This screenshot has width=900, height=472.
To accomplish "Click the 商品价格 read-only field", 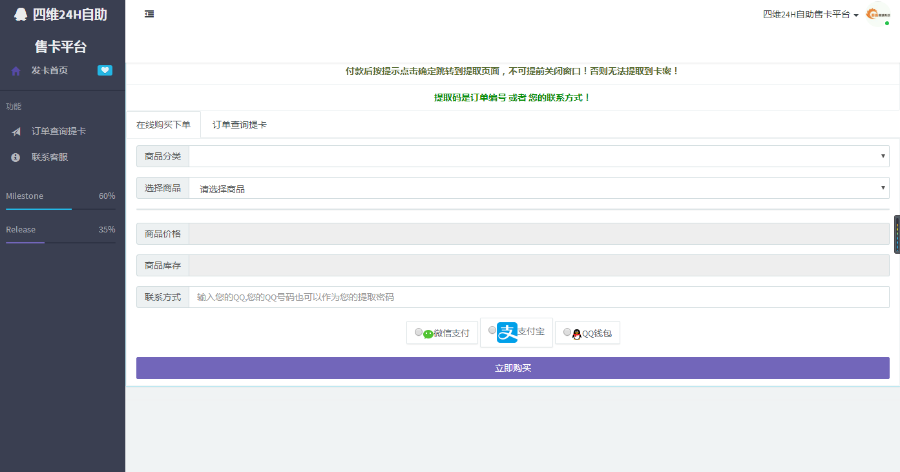I will point(539,234).
